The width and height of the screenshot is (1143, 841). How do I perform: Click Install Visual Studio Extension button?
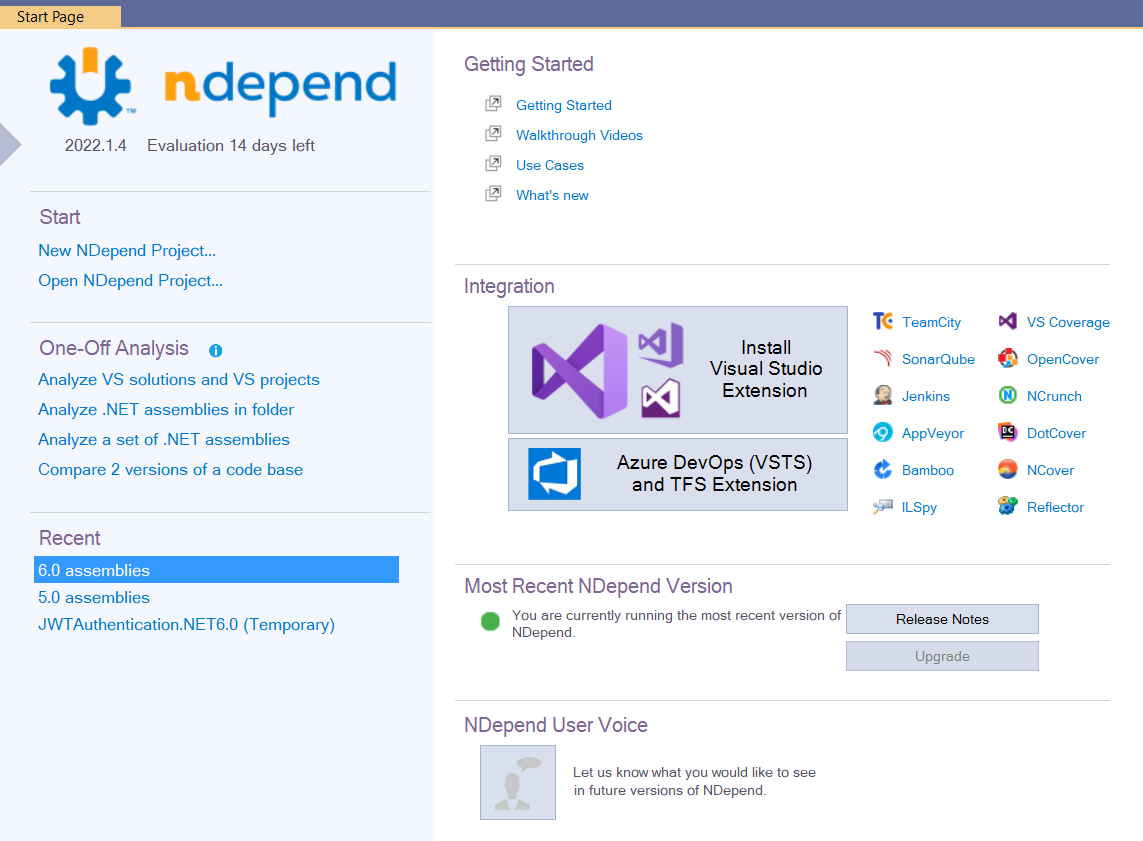(x=677, y=370)
